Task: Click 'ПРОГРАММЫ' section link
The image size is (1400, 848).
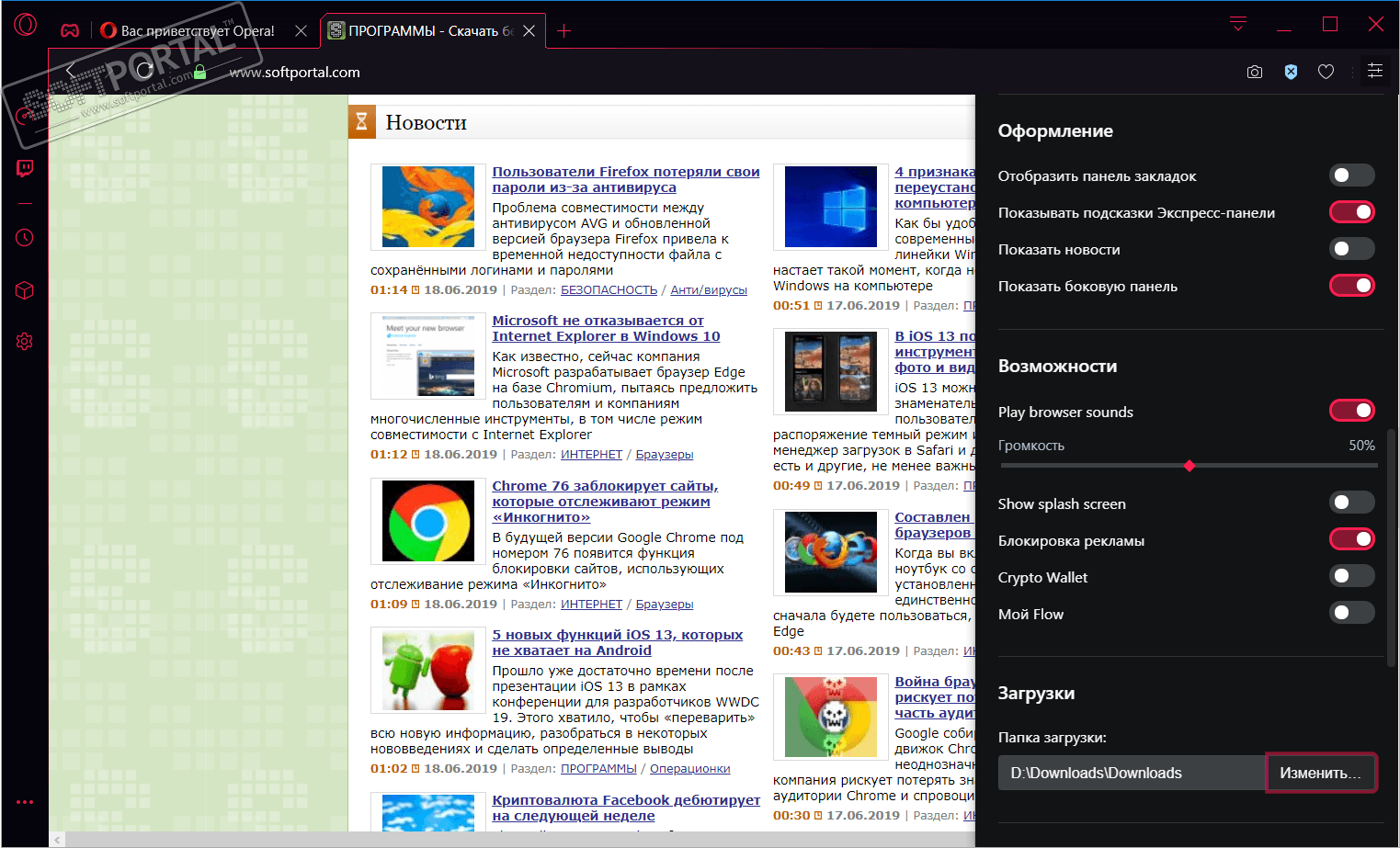Action: (x=598, y=768)
